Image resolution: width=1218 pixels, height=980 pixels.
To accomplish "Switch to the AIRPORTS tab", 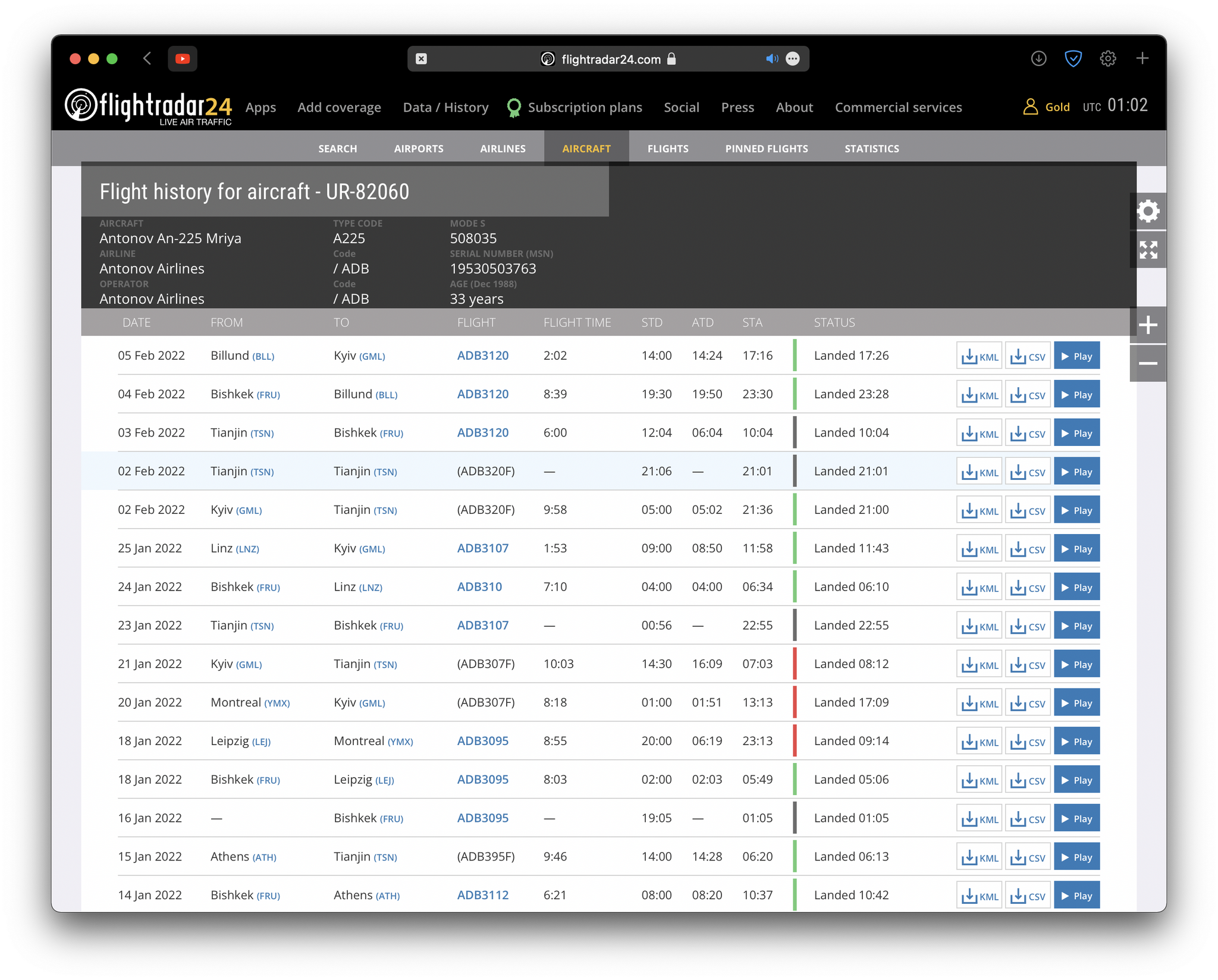I will point(419,149).
